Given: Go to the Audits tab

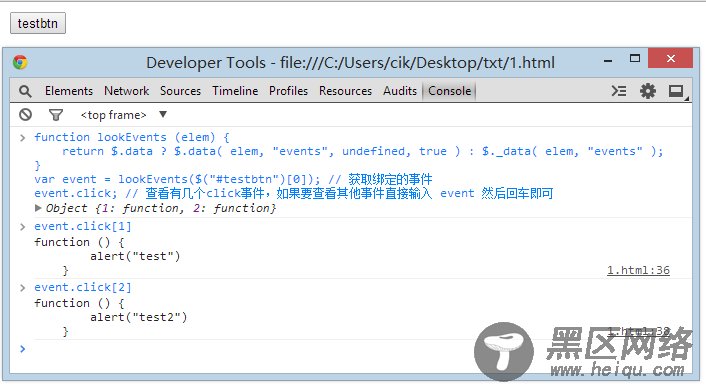Looking at the screenshot, I should [x=400, y=91].
